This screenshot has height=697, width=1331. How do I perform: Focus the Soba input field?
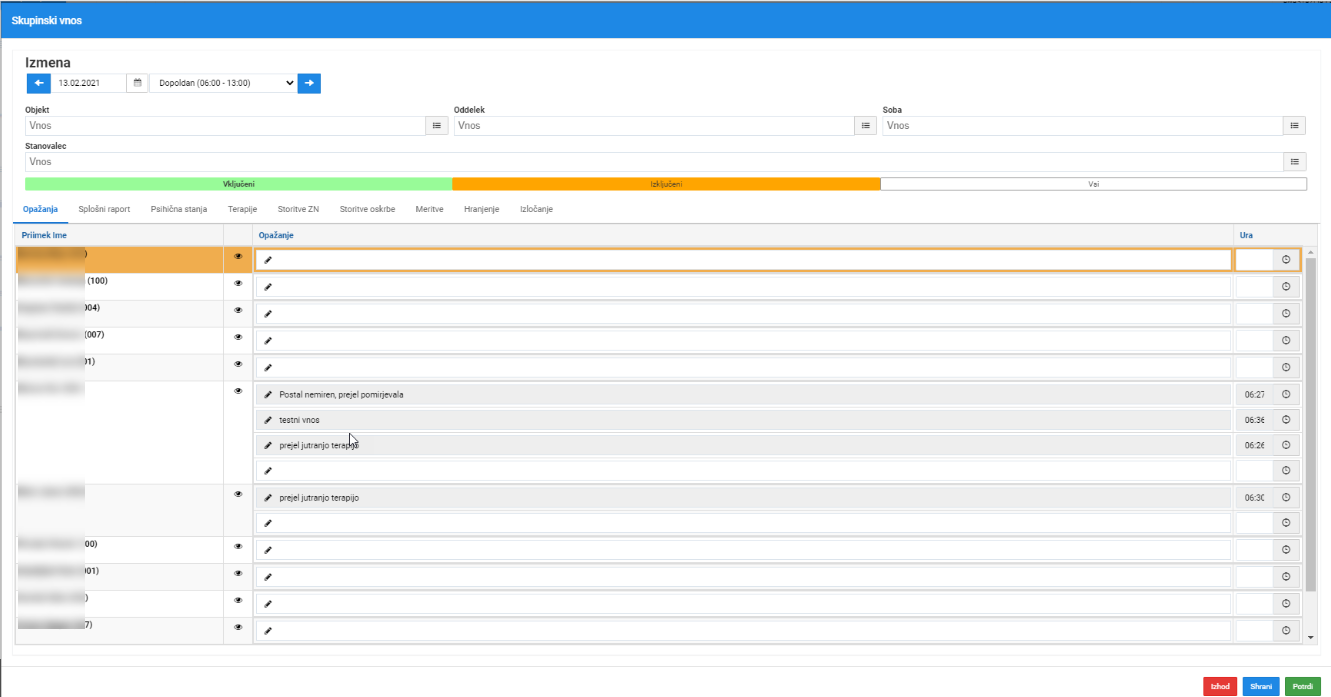tap(1083, 126)
